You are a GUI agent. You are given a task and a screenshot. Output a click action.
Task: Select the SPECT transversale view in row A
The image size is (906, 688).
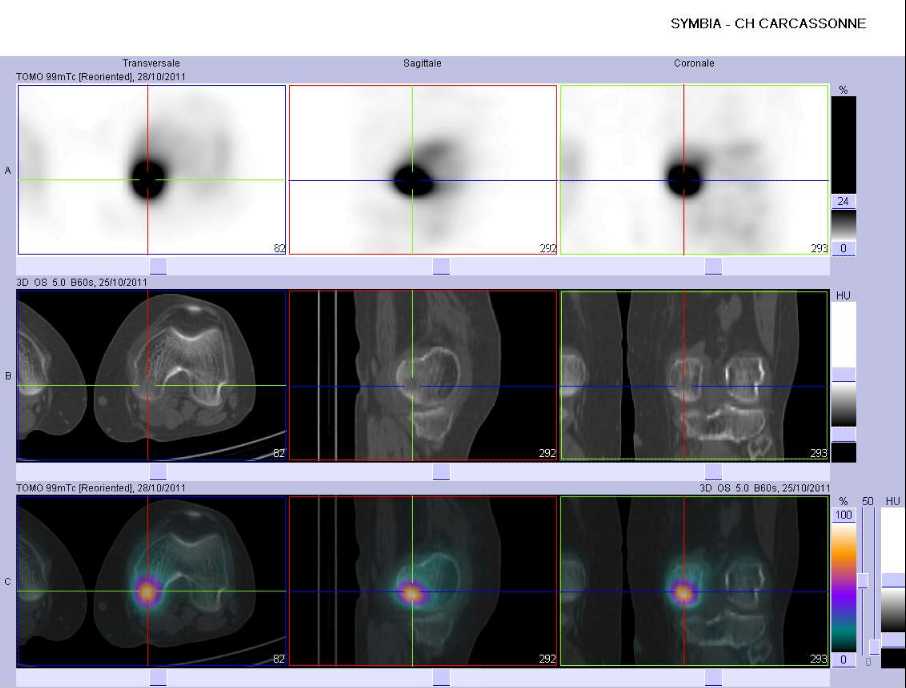click(152, 170)
